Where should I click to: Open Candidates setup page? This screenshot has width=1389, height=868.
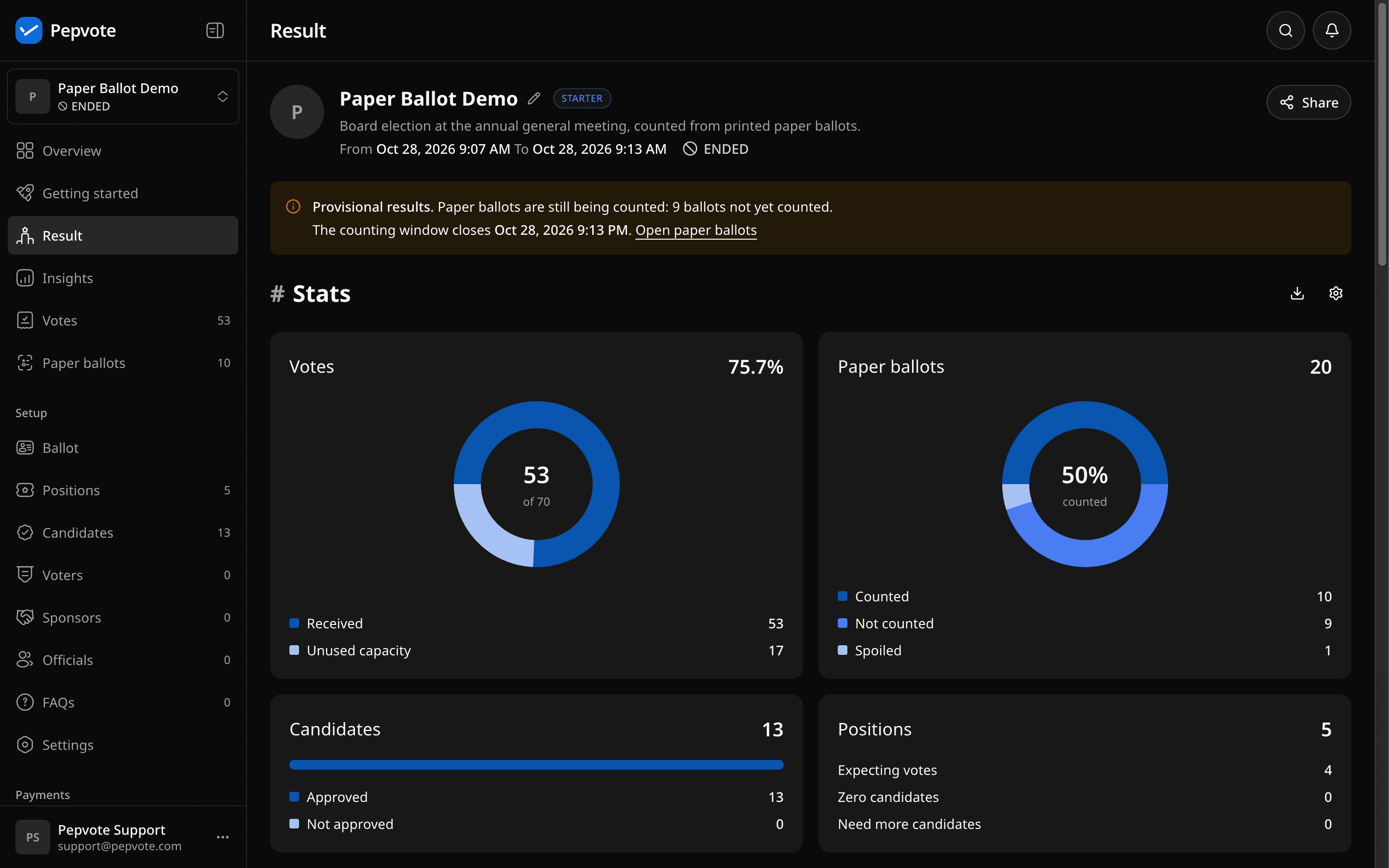click(x=123, y=533)
